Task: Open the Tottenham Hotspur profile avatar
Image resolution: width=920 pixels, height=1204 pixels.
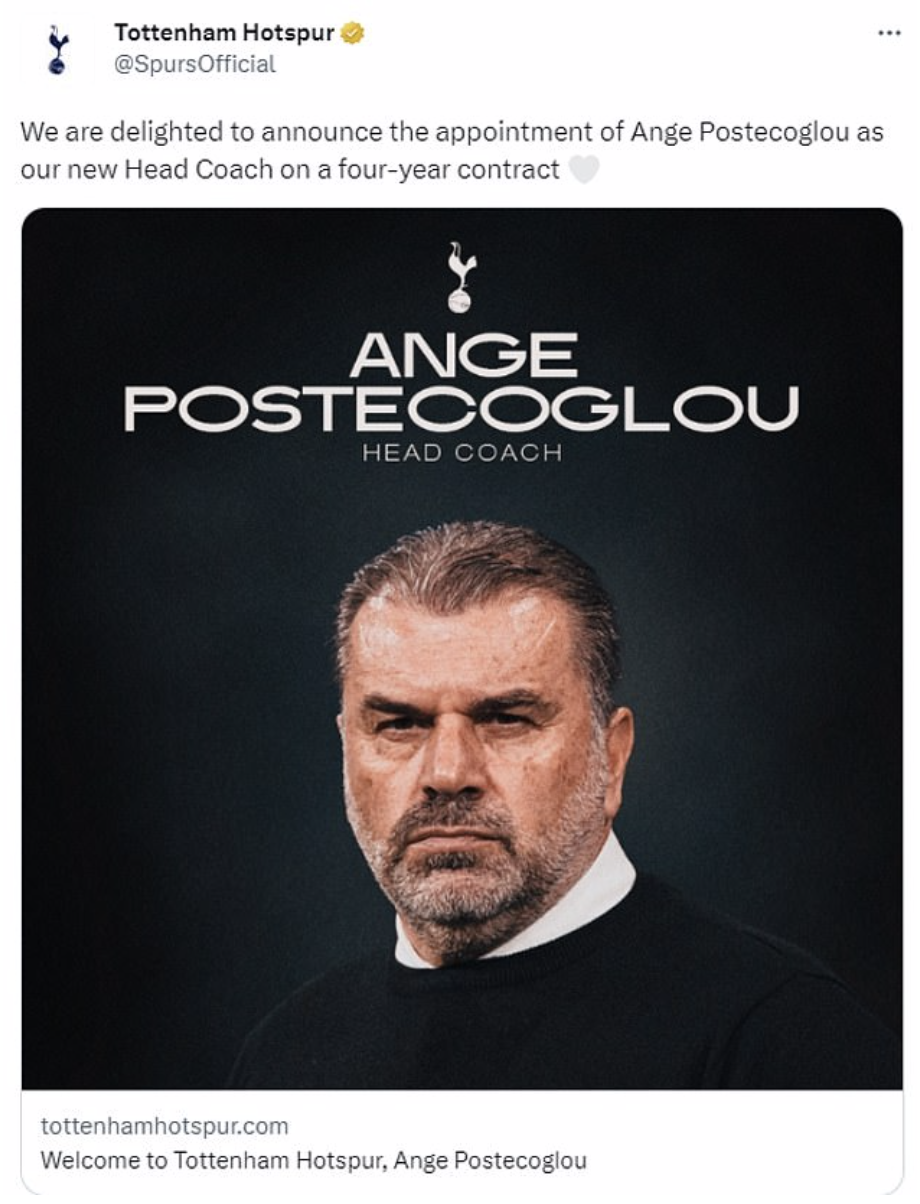Action: pos(59,50)
